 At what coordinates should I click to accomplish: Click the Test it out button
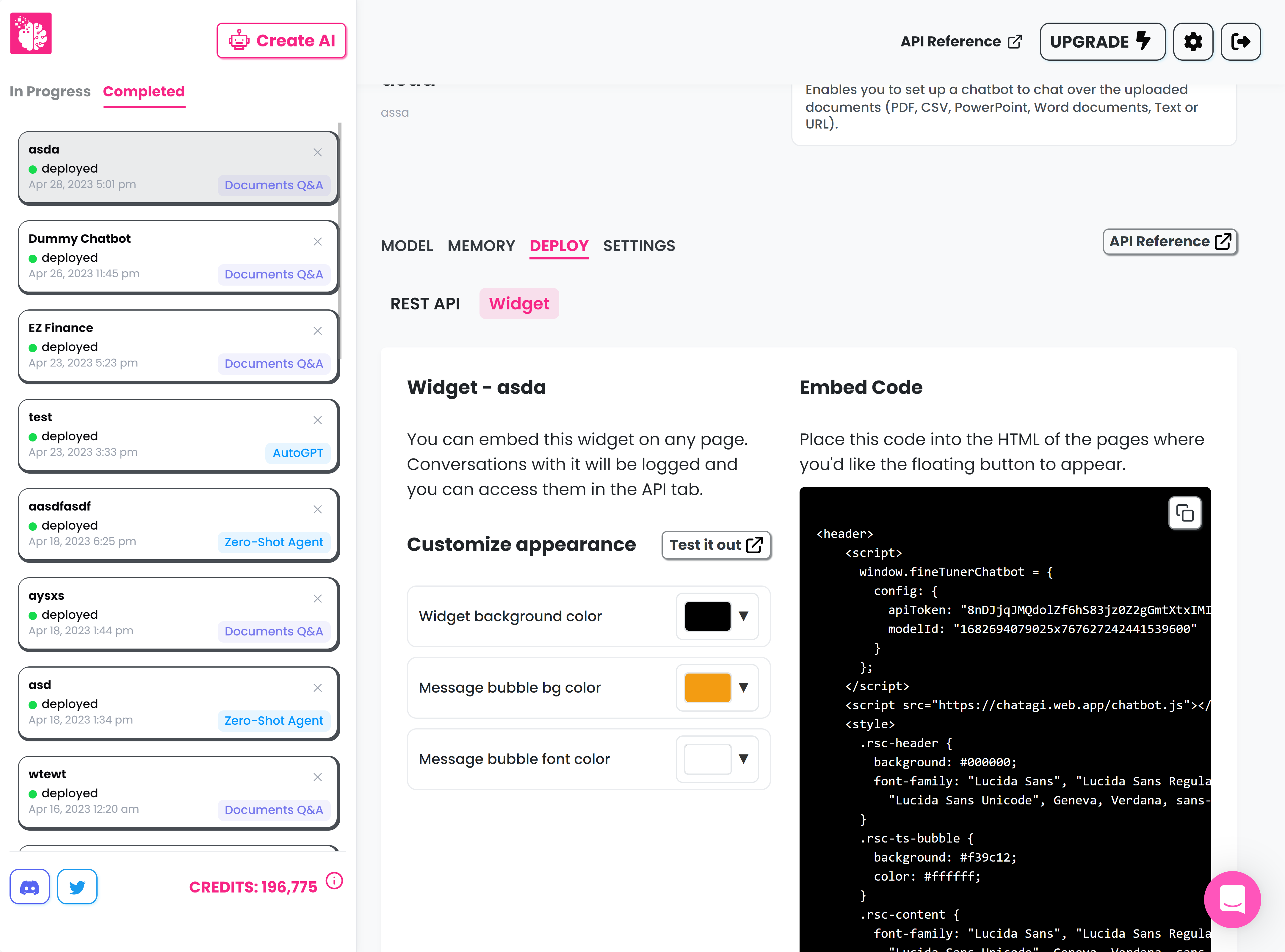pyautogui.click(x=716, y=545)
